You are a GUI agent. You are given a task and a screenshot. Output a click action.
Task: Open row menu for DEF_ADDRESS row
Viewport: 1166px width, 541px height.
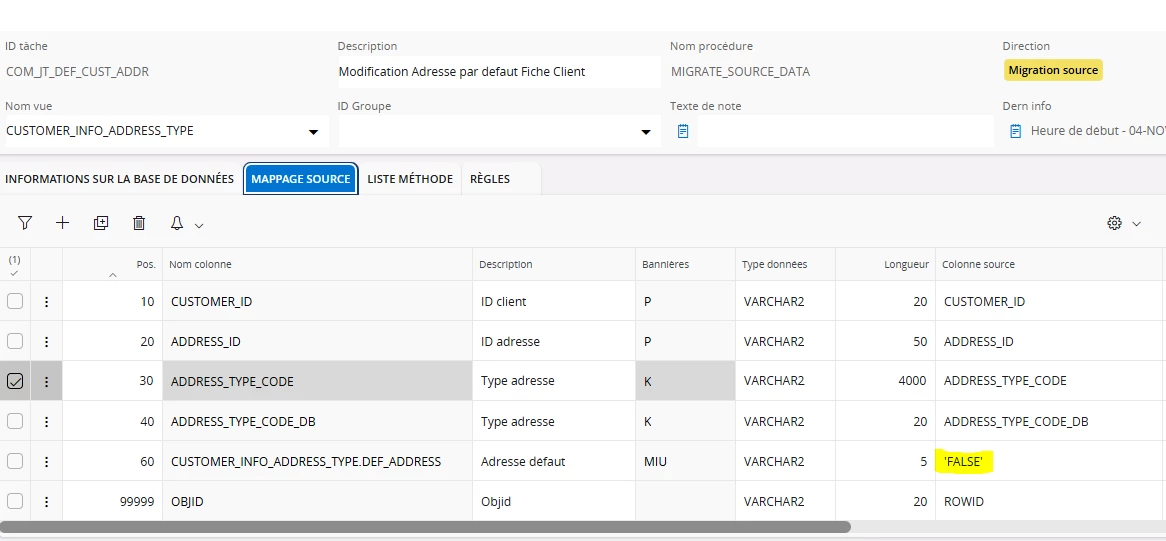46,461
